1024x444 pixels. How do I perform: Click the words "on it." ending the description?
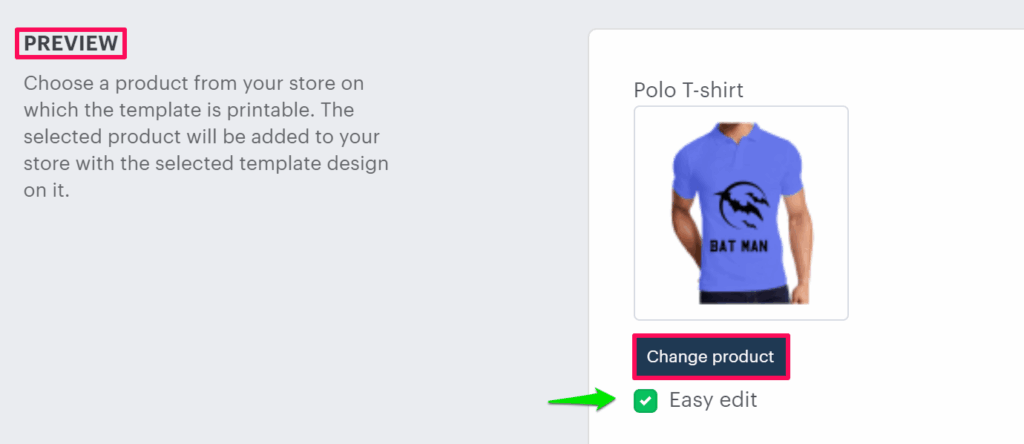tap(46, 190)
